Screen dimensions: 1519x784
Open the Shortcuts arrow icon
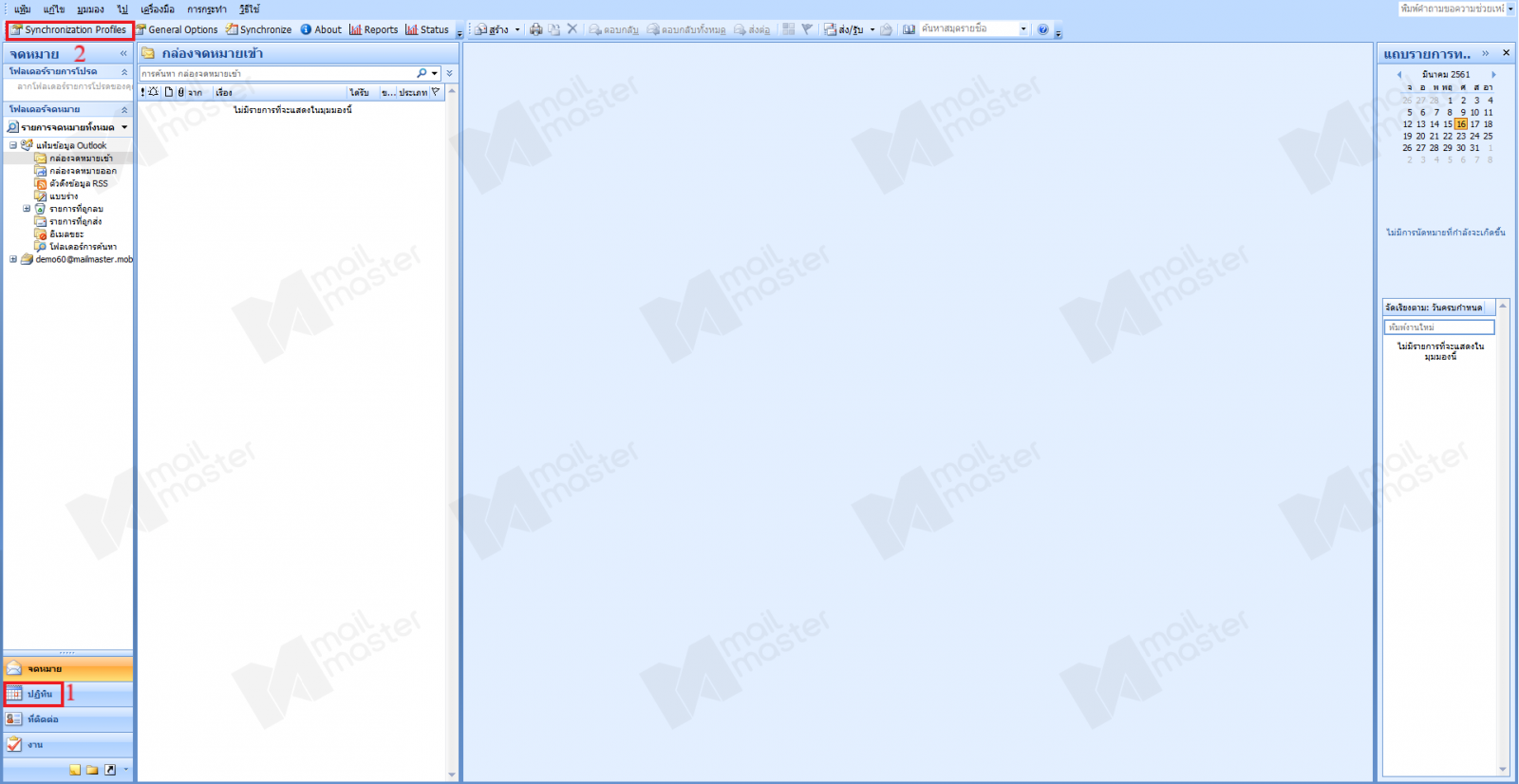[109, 770]
